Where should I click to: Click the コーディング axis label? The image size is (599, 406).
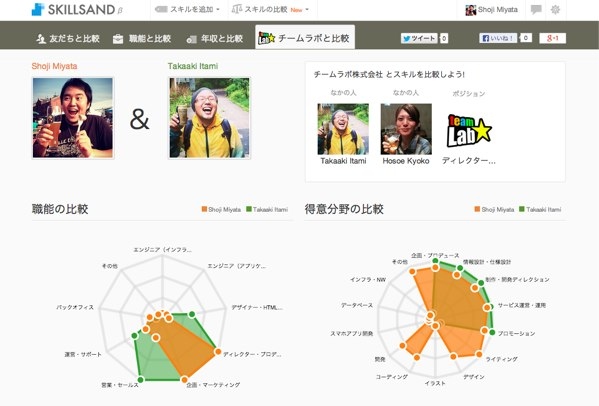[x=392, y=377]
